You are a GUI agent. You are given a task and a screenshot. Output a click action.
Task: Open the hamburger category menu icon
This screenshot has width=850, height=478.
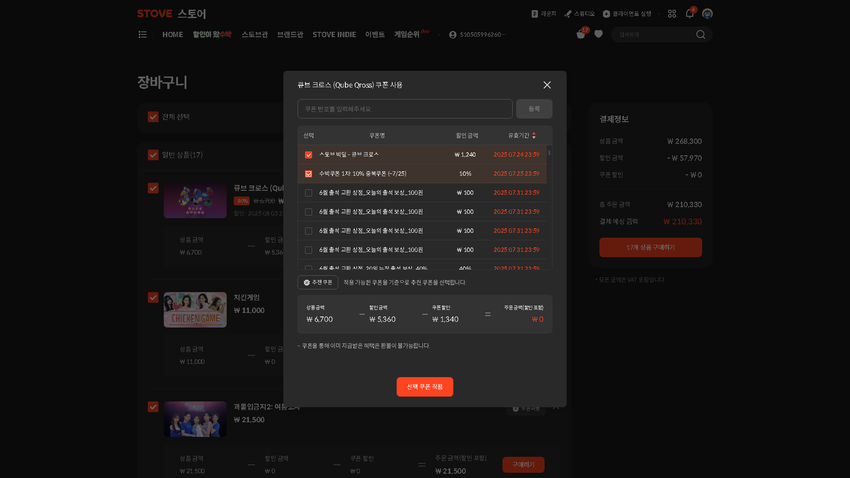[x=143, y=35]
